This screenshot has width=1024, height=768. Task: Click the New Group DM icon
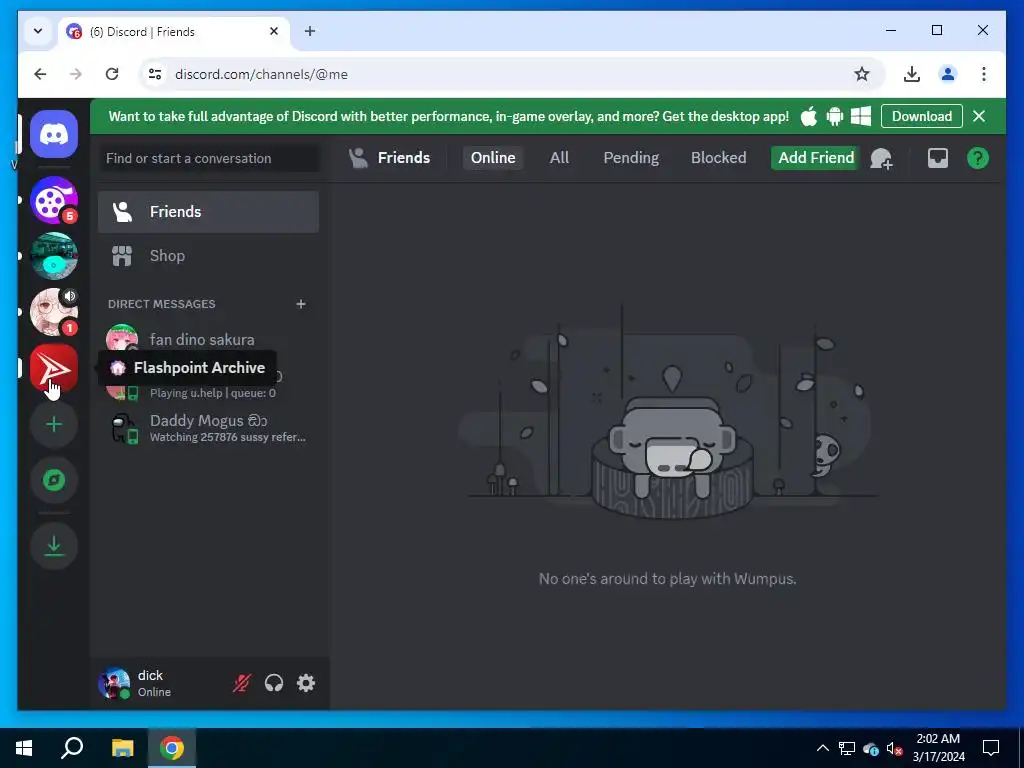pos(882,158)
